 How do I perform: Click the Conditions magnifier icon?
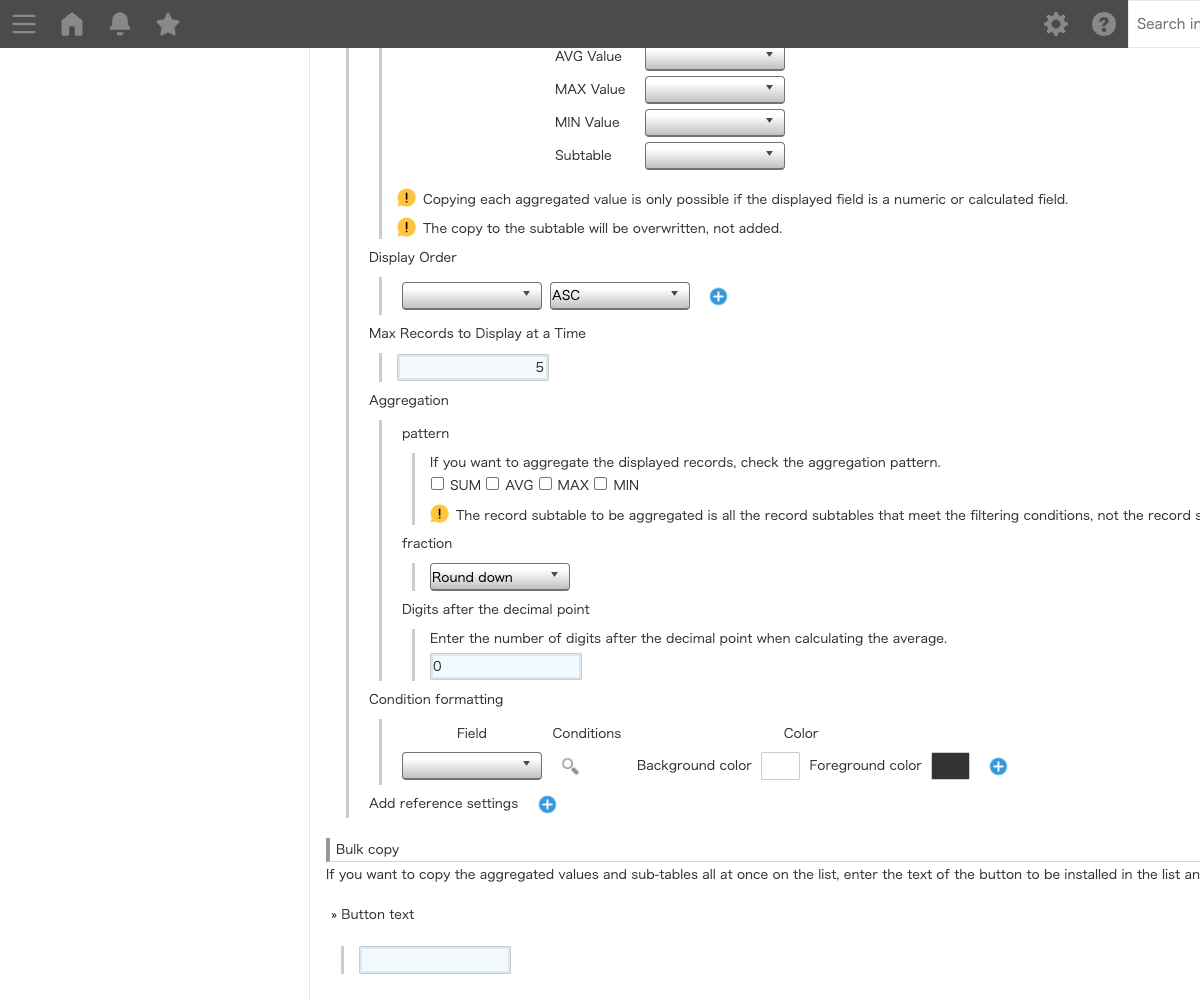[570, 766]
